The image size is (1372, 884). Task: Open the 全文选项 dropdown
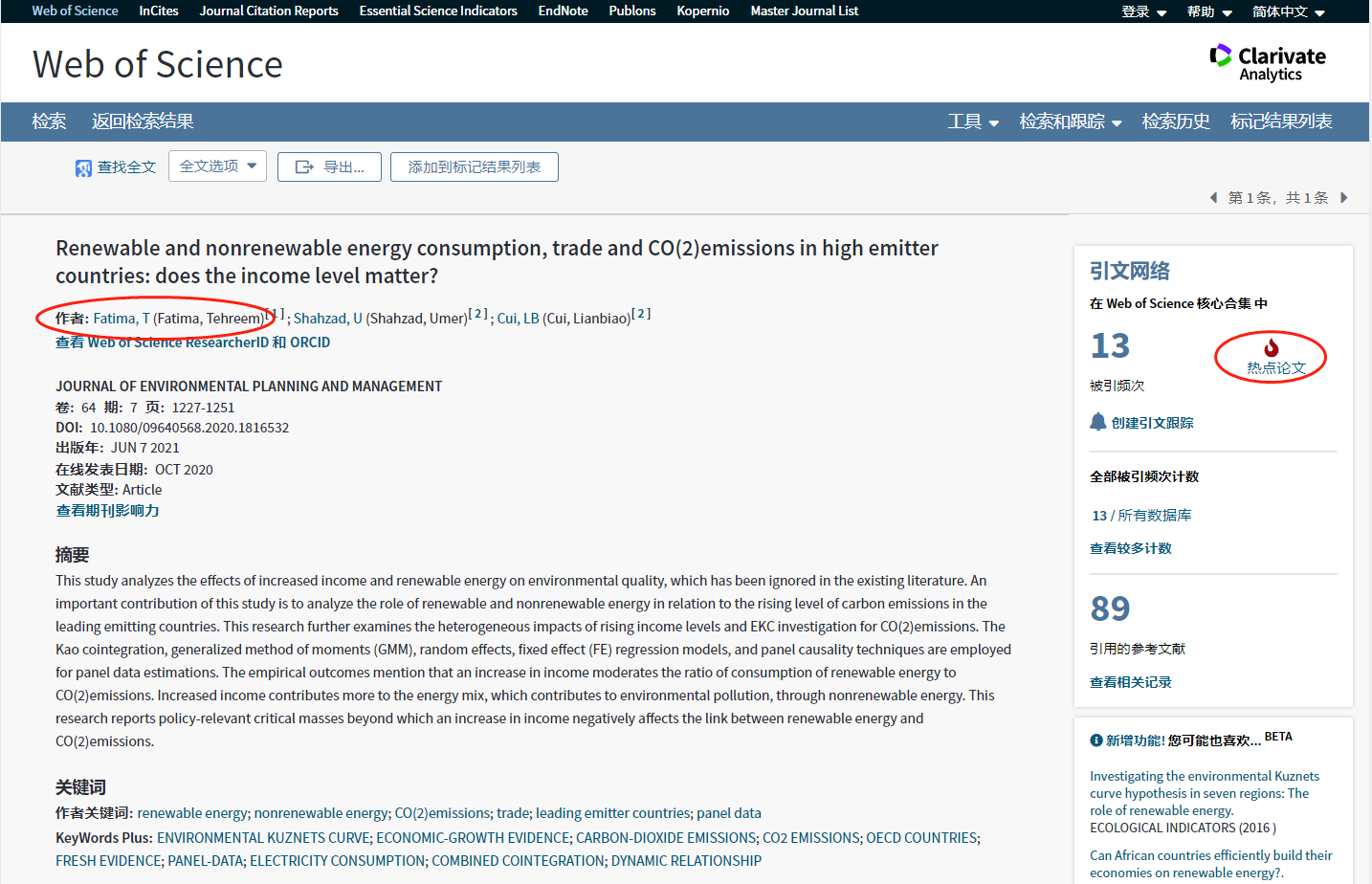(217, 166)
